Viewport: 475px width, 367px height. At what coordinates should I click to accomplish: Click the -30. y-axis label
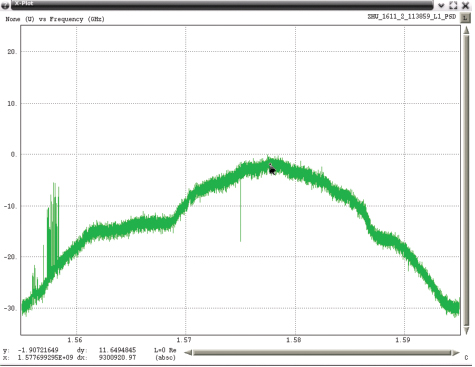click(x=11, y=308)
